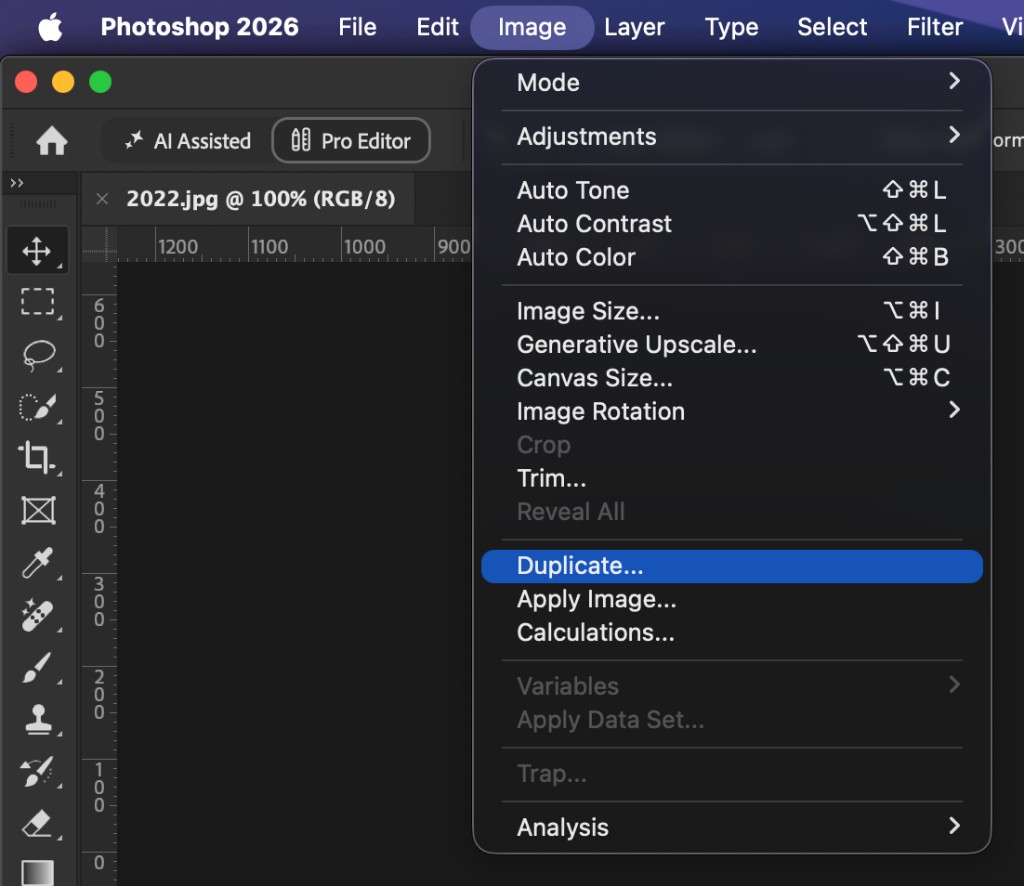
Task: Switch to Pro Editor mode
Action: coord(351,140)
